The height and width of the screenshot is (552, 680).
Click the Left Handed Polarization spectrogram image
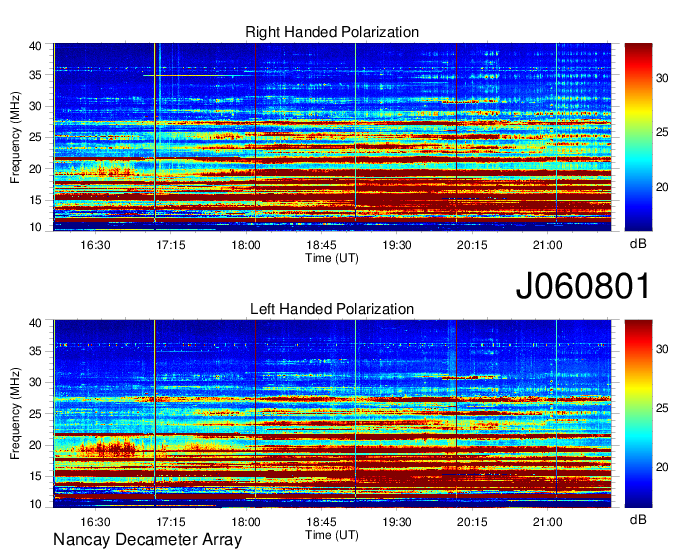point(332,414)
